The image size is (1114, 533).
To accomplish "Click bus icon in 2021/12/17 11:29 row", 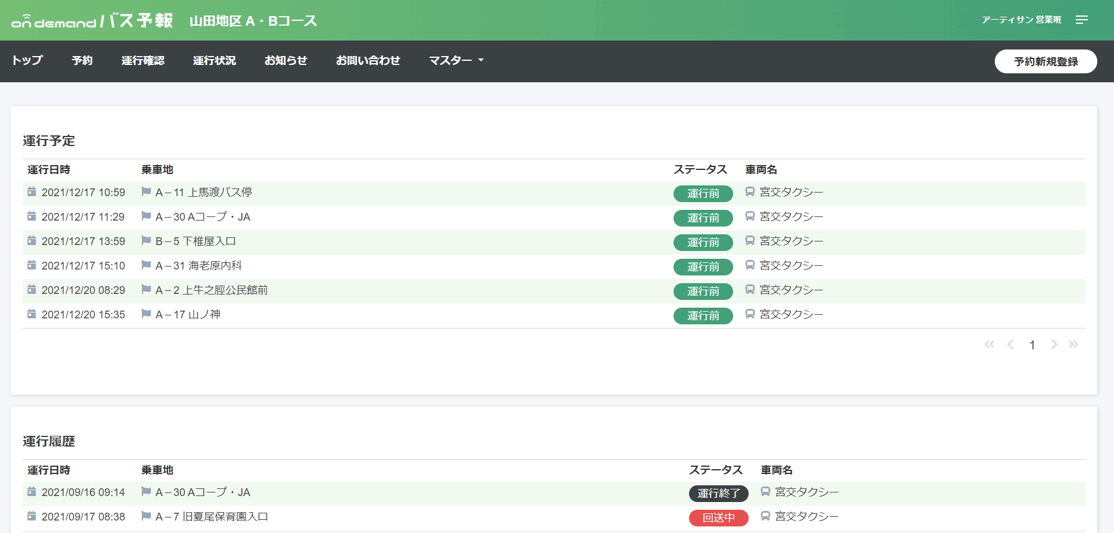I will click(750, 216).
